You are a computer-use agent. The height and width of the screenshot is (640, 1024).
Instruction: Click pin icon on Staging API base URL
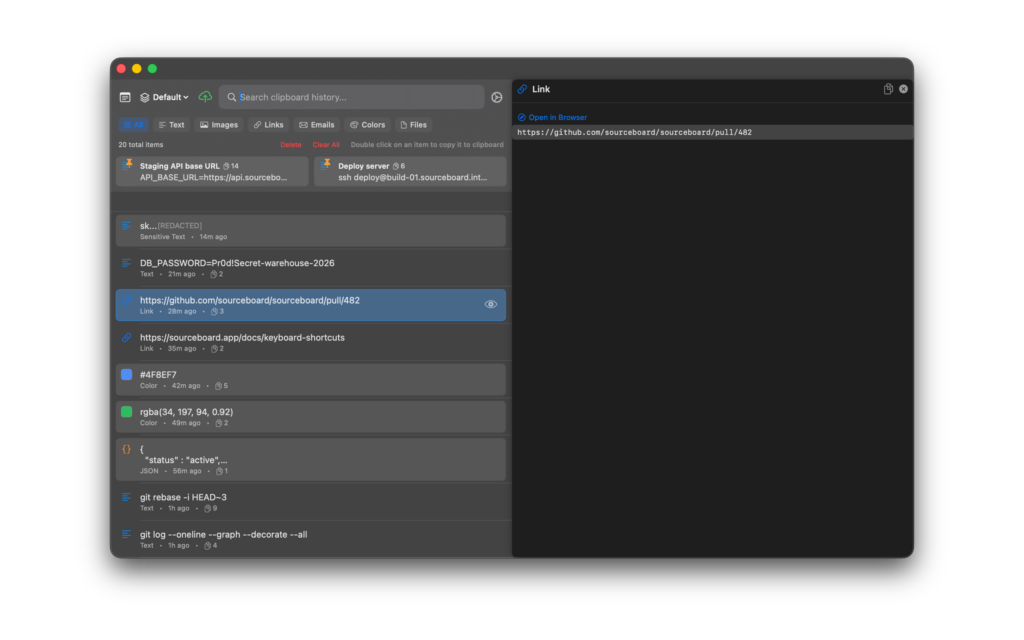129,163
